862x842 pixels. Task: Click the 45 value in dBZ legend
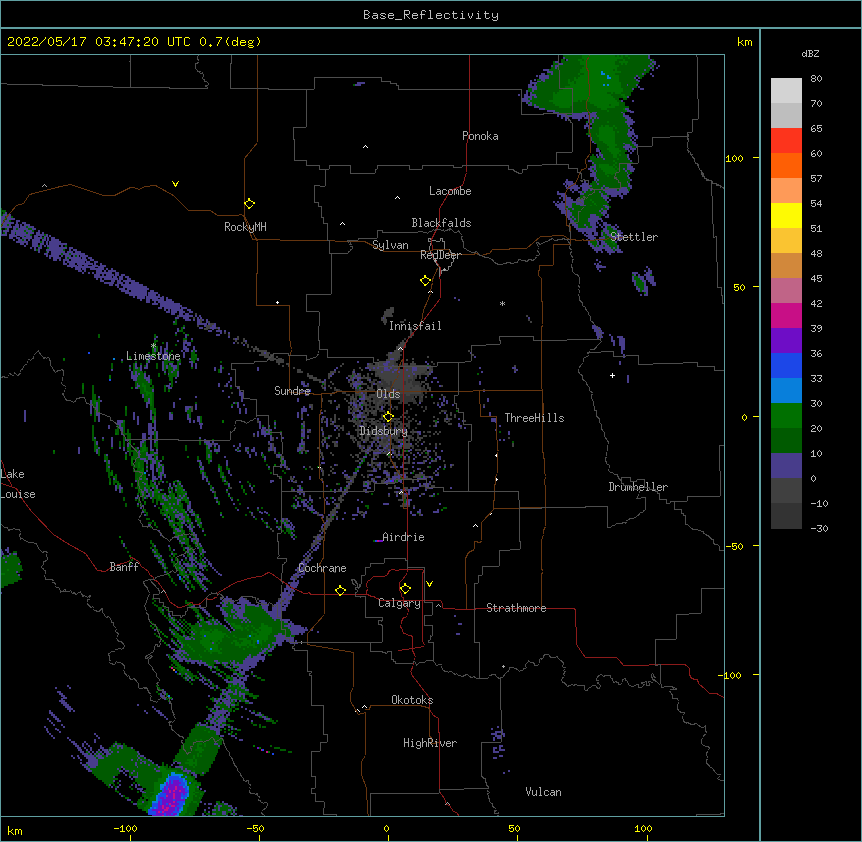[816, 279]
